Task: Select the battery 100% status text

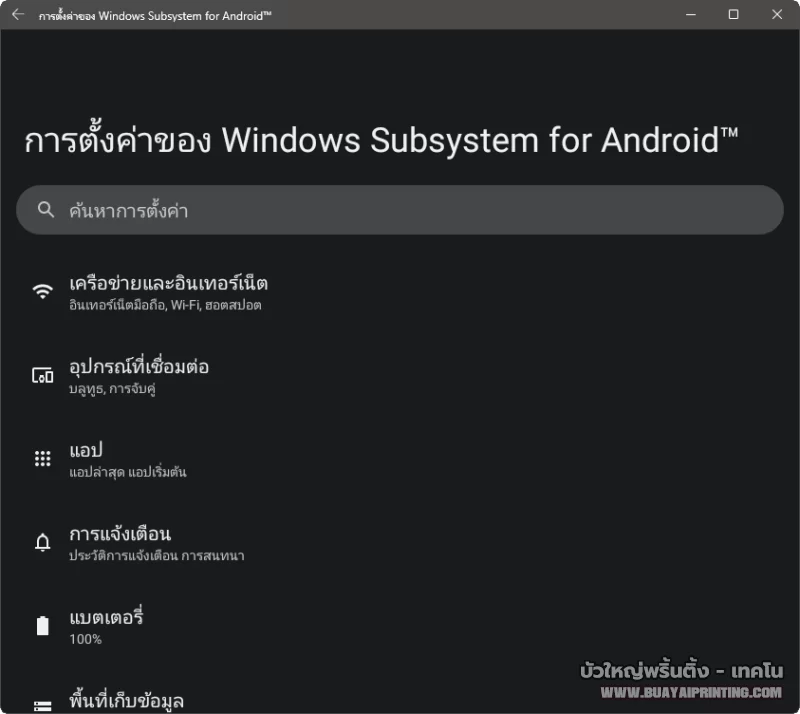Action: [x=85, y=639]
